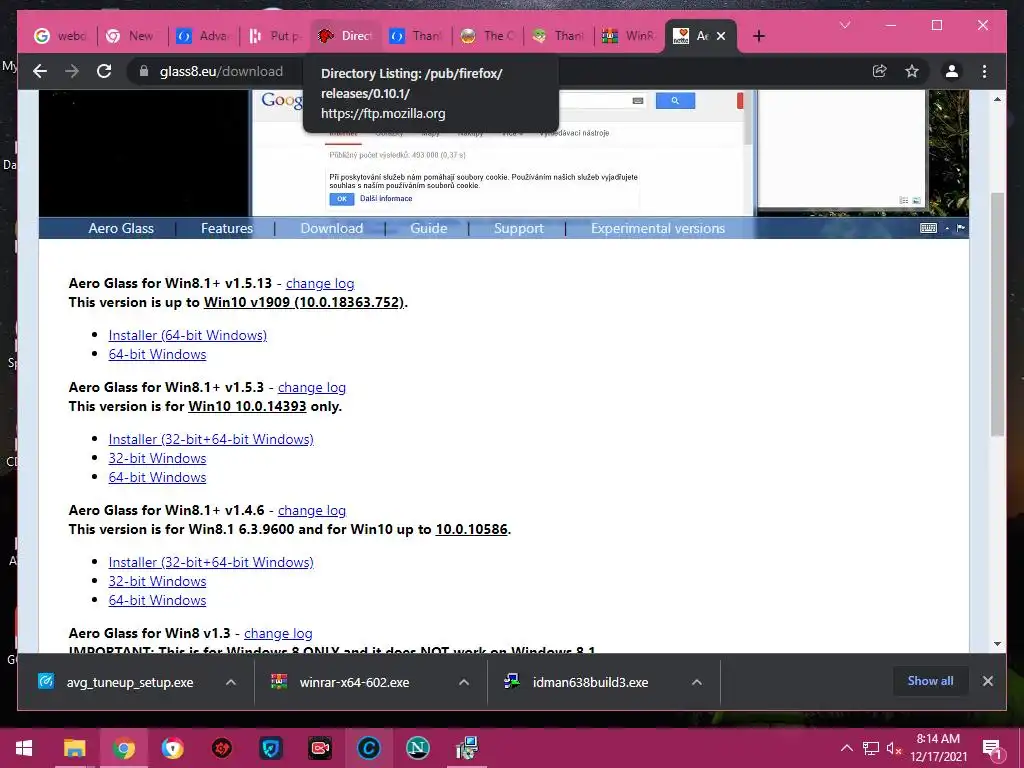Reload the glass8.eu page
The width and height of the screenshot is (1024, 768).
(104, 71)
